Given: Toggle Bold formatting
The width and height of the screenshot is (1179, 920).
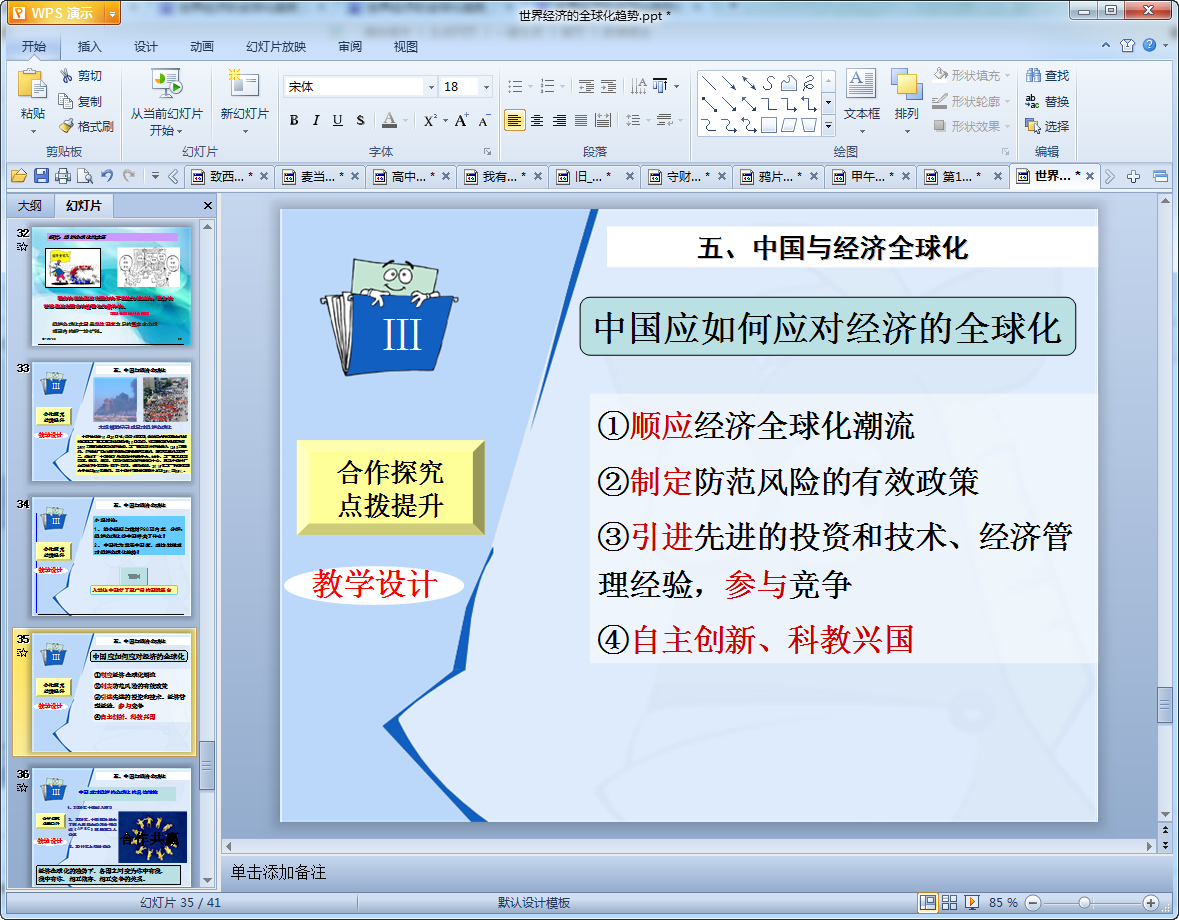Looking at the screenshot, I should pos(294,120).
